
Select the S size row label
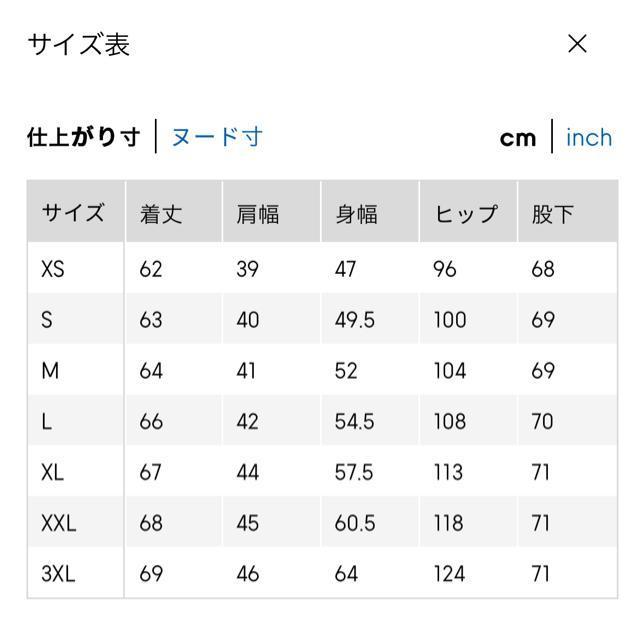point(47,320)
